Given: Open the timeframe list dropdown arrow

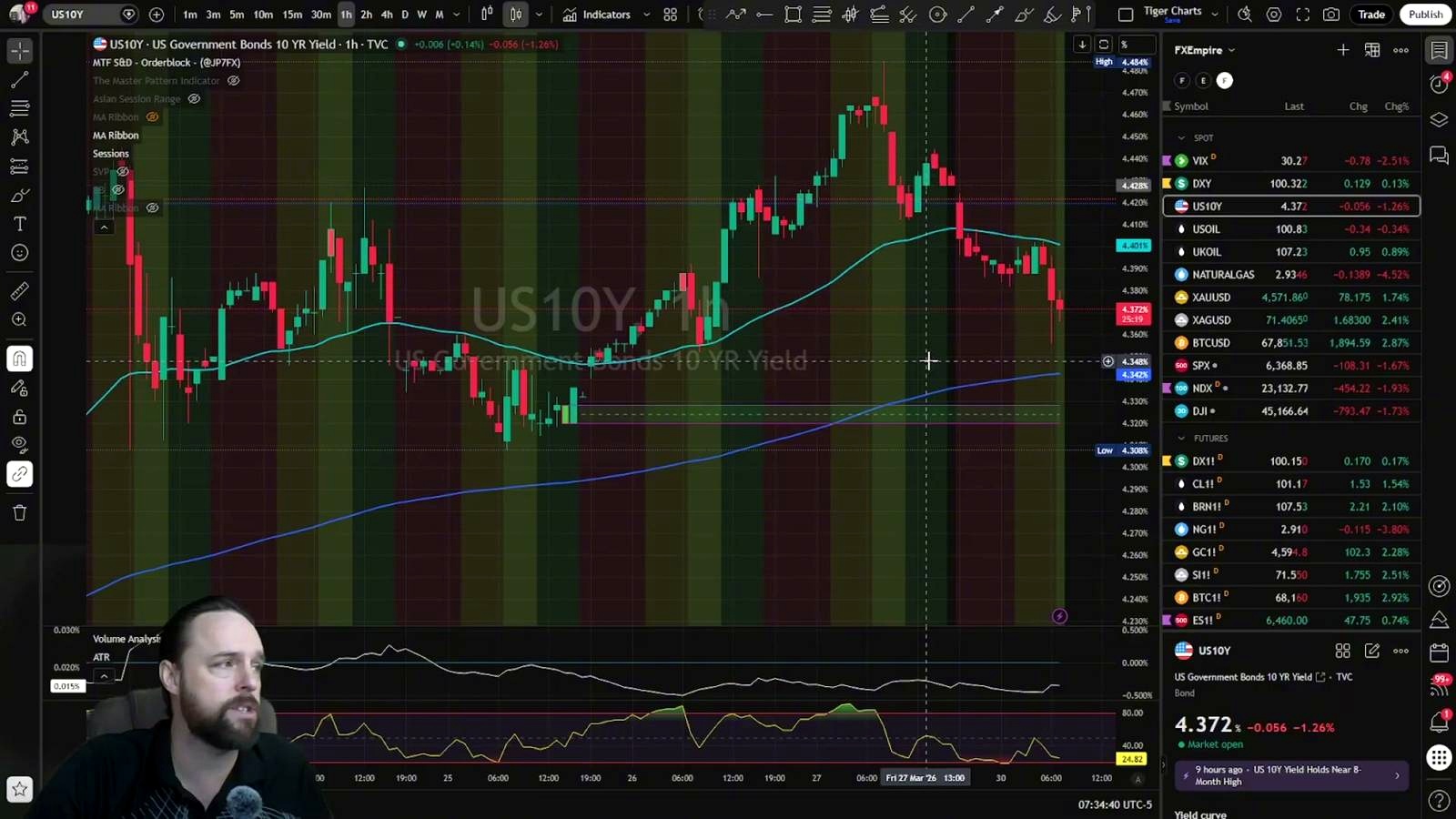Looking at the screenshot, I should click(457, 15).
